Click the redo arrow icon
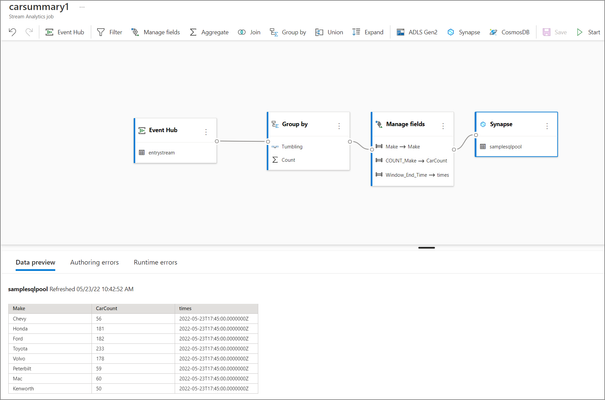 click(x=29, y=32)
